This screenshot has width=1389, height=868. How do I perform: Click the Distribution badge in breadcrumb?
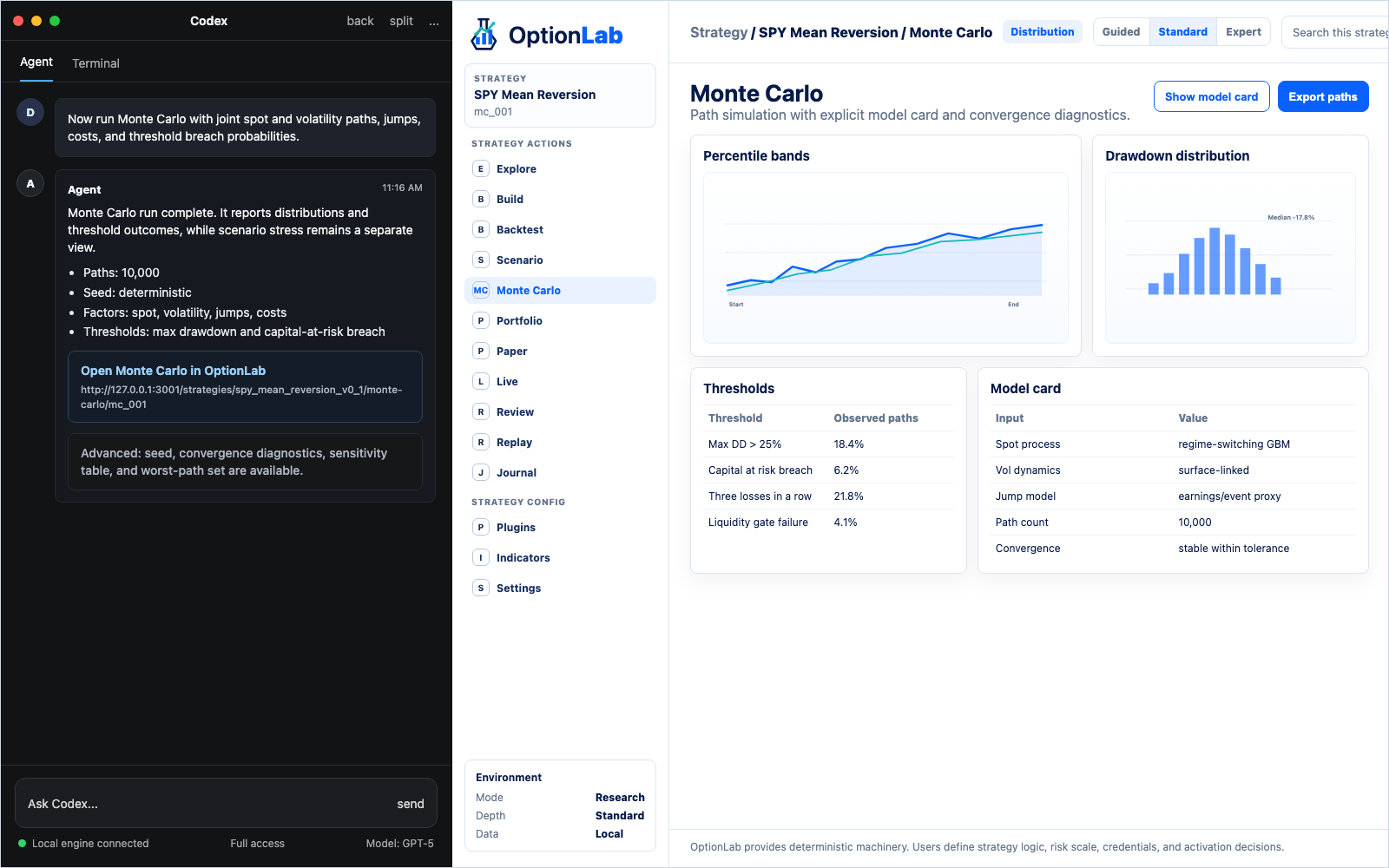[x=1042, y=32]
